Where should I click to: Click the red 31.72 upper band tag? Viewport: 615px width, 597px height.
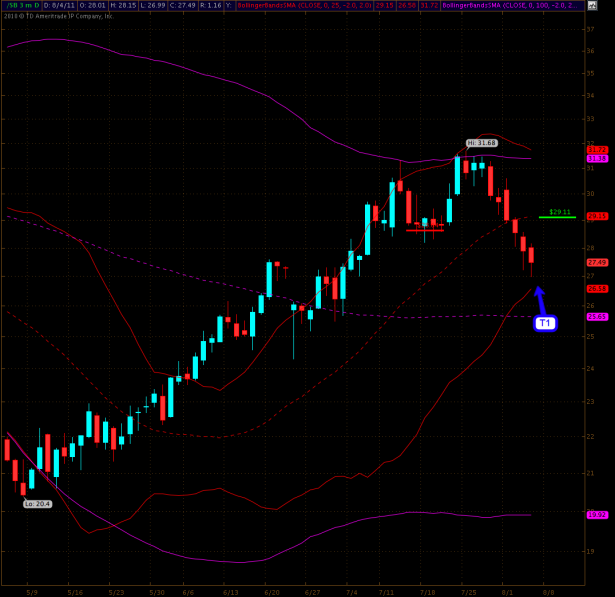(x=597, y=149)
